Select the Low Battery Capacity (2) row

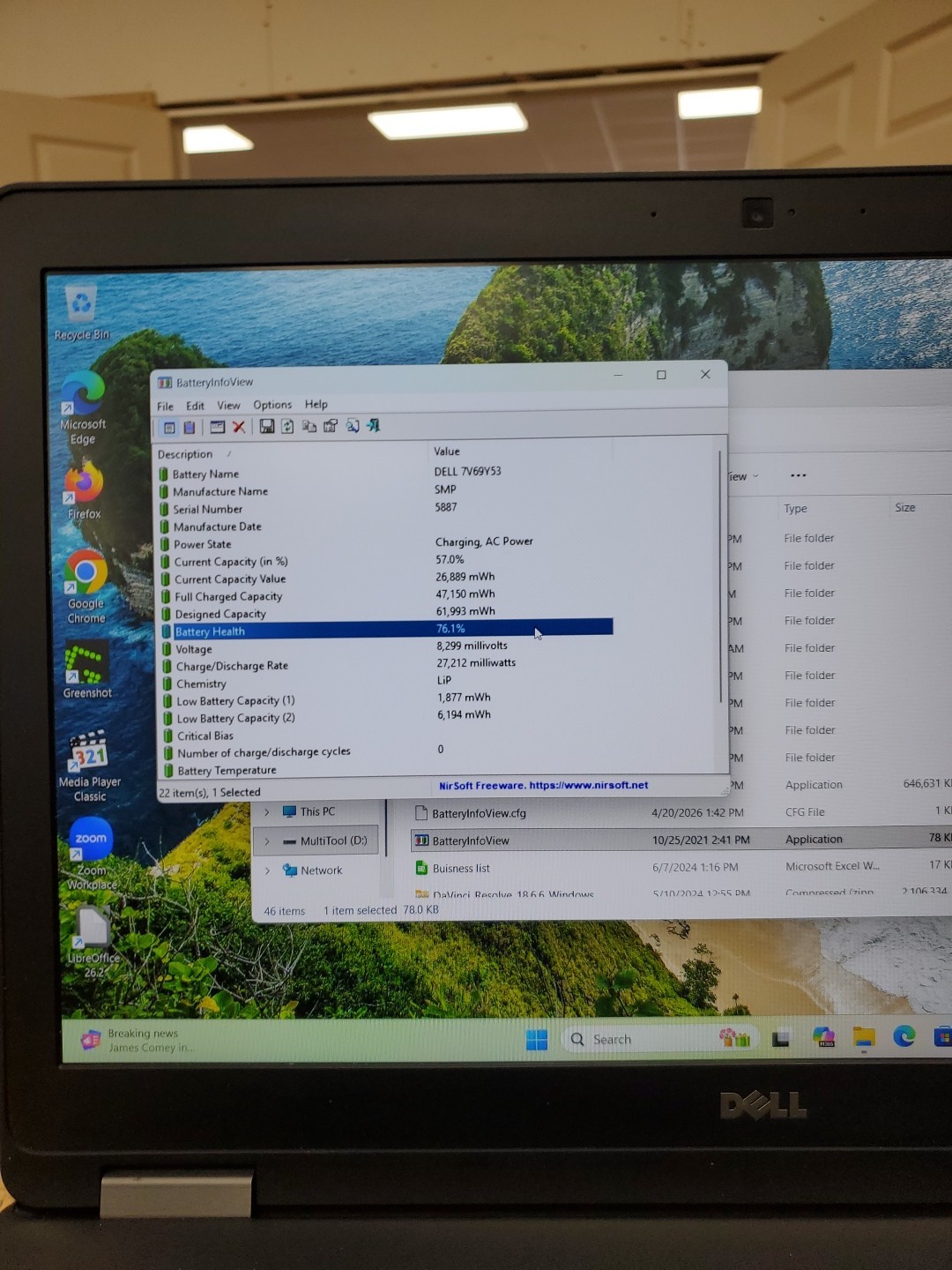tap(386, 717)
